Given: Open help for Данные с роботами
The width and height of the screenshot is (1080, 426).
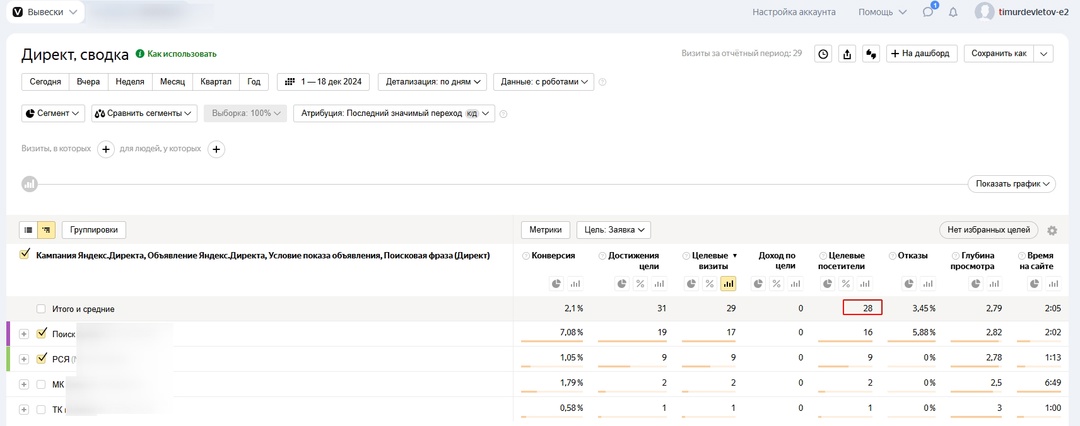Looking at the screenshot, I should coord(602,82).
